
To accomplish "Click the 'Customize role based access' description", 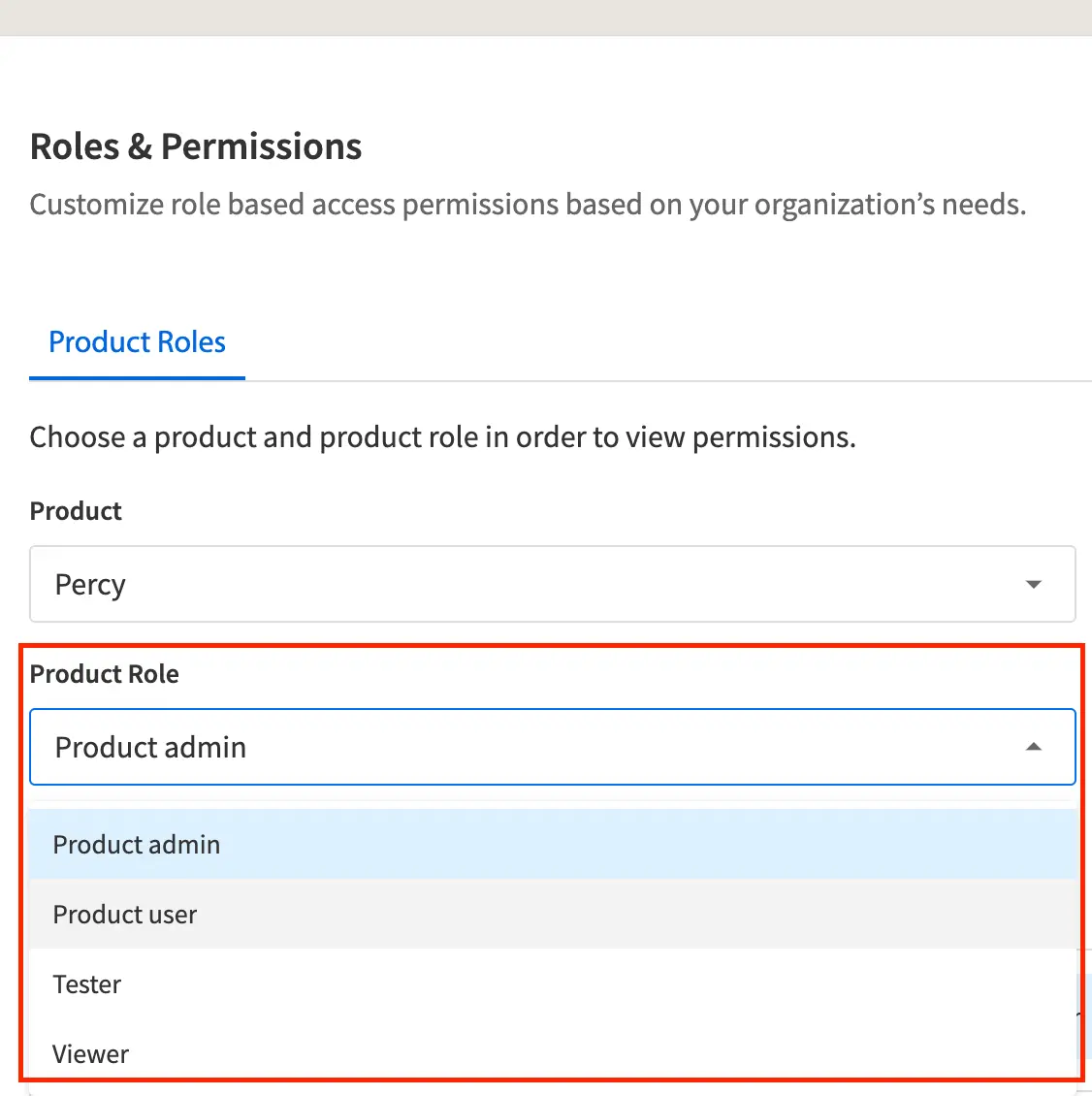I will tap(528, 205).
